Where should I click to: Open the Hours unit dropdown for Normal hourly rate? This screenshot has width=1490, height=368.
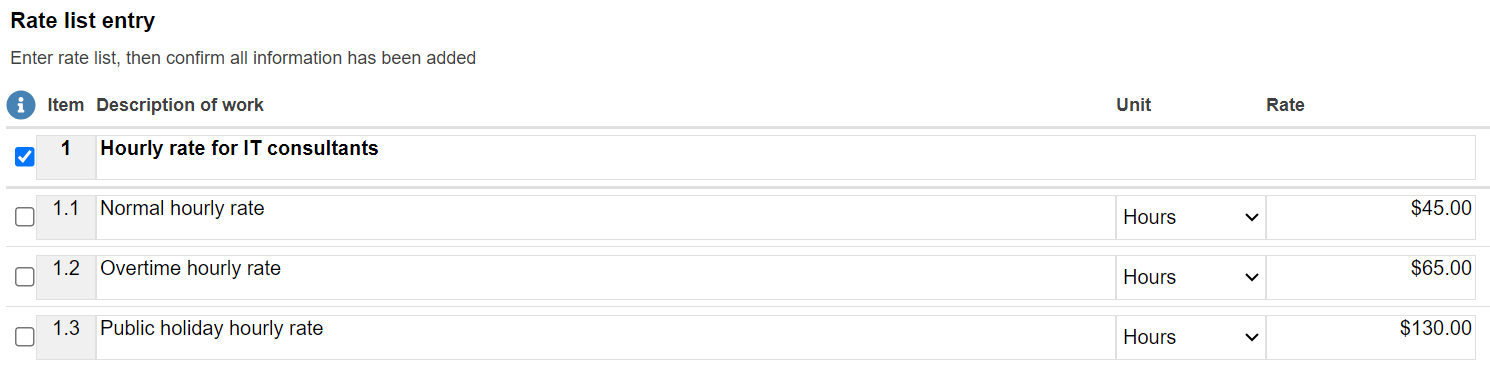coord(1190,217)
